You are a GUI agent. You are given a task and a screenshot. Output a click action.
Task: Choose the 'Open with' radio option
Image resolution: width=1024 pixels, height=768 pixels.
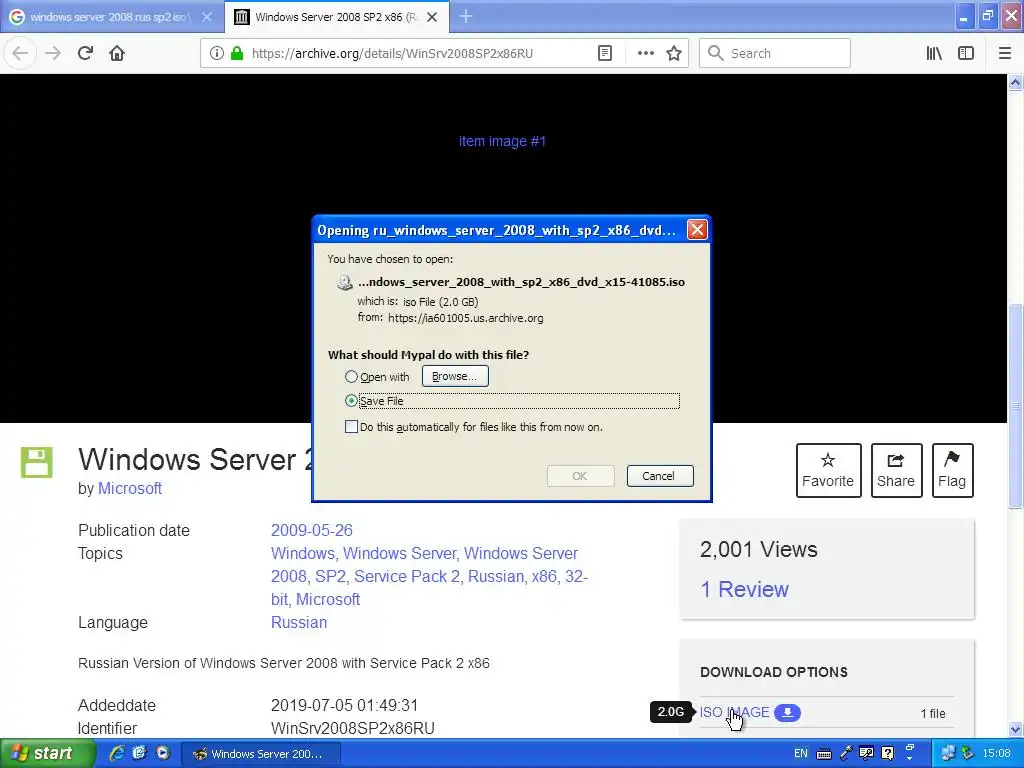coord(351,377)
